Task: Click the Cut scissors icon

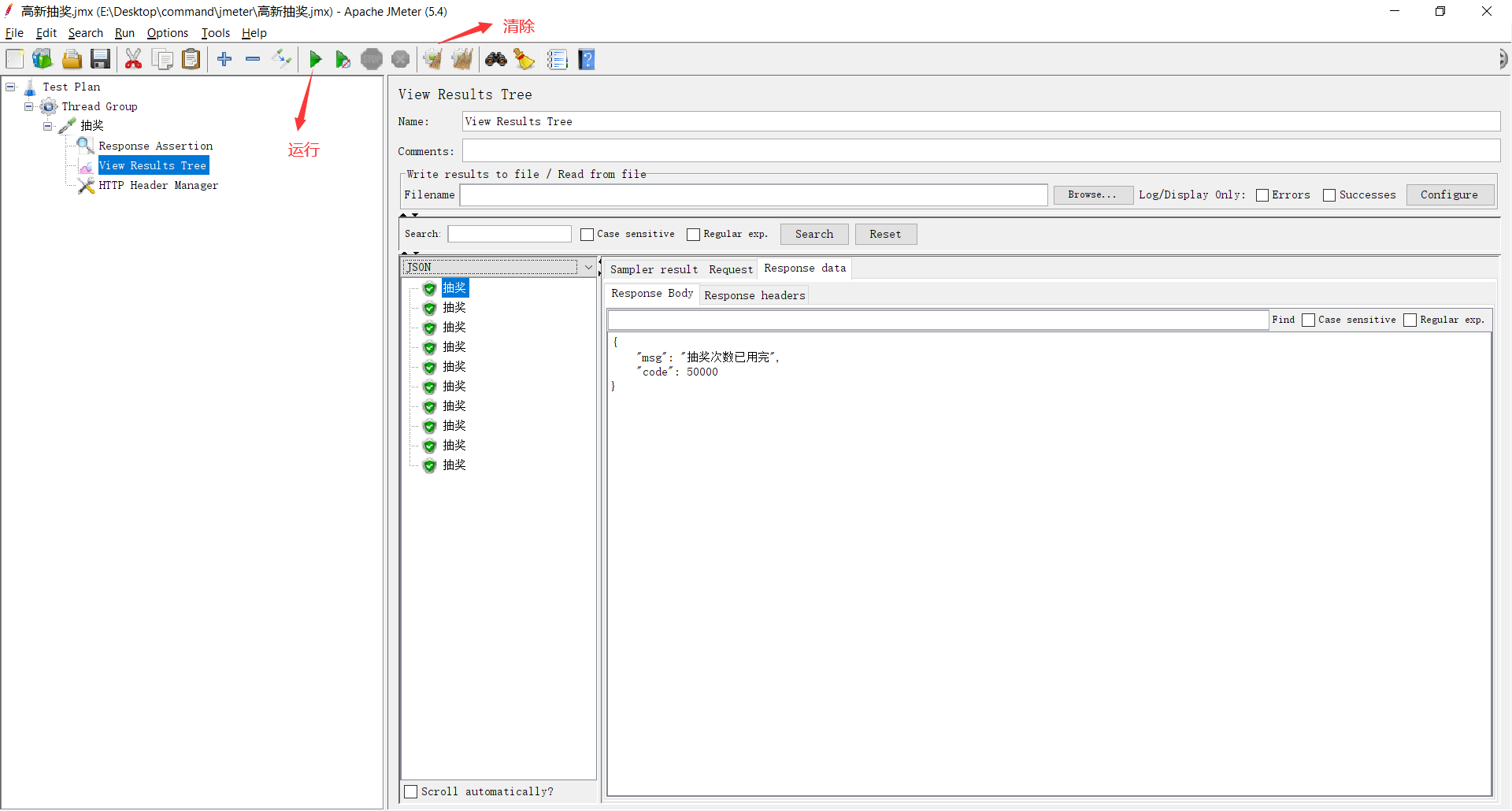Action: point(134,59)
